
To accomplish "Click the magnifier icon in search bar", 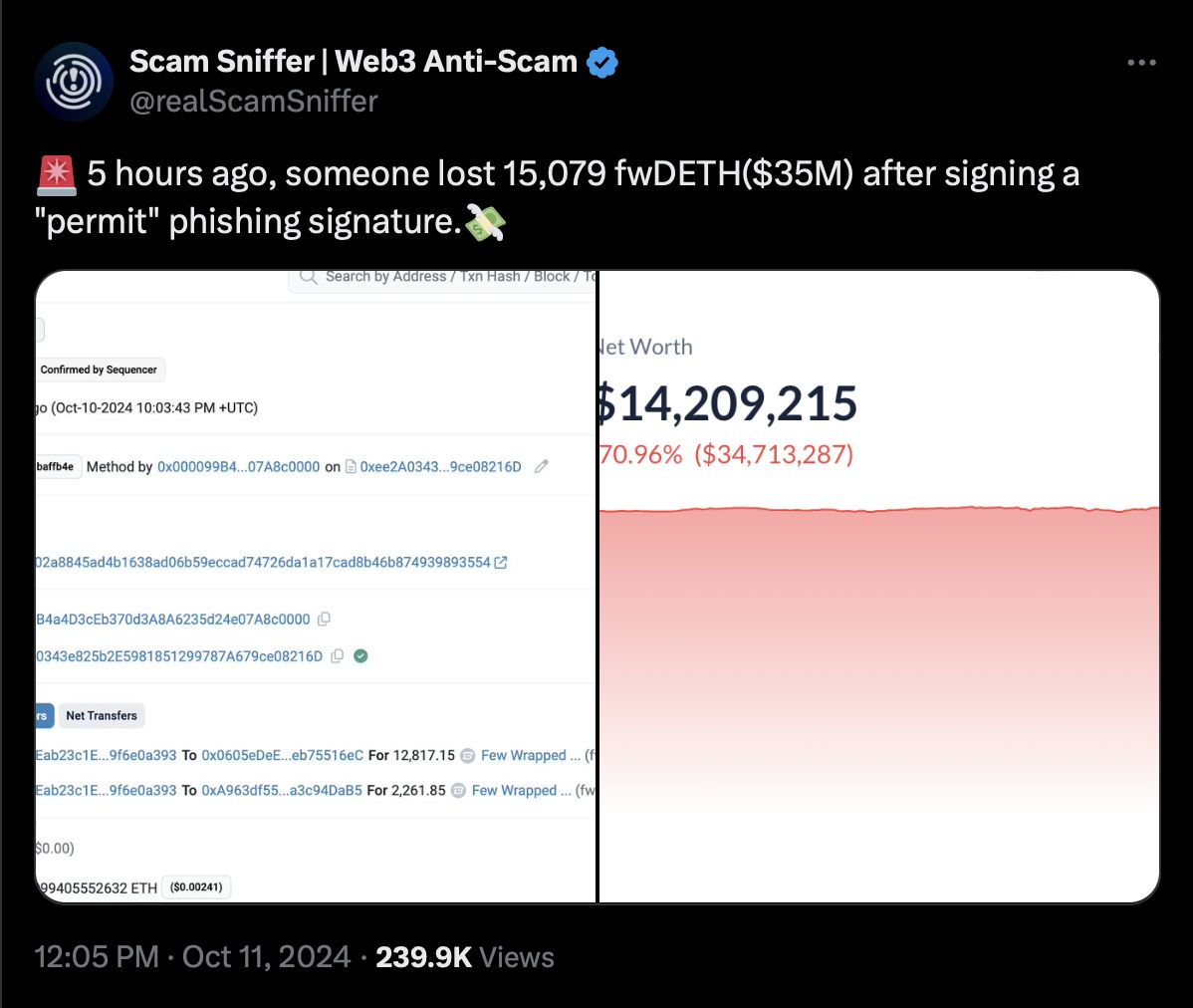I will tap(308, 277).
